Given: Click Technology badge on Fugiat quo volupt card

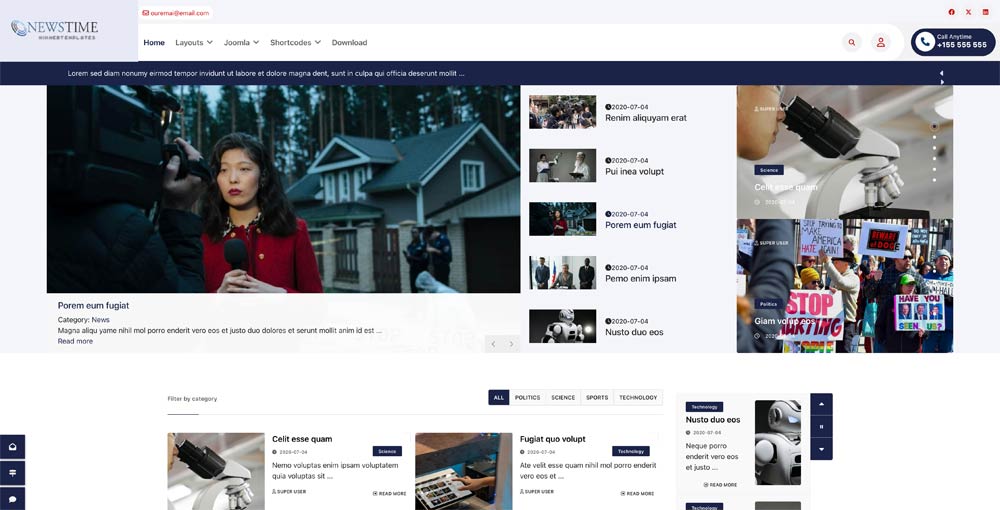Looking at the screenshot, I should (x=631, y=451).
